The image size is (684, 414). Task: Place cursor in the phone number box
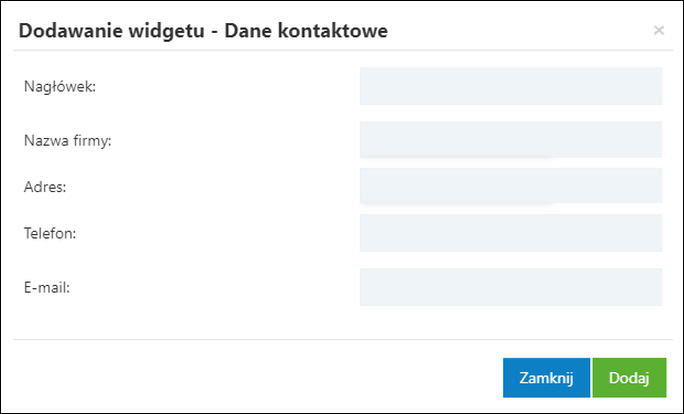[x=510, y=233]
